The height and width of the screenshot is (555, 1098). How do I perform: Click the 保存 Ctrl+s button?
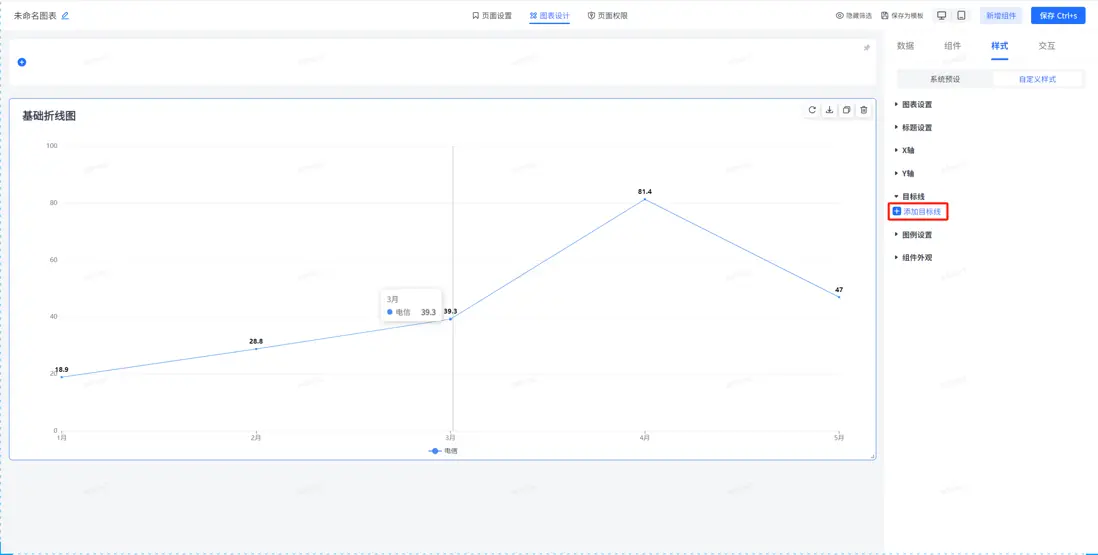1058,16
